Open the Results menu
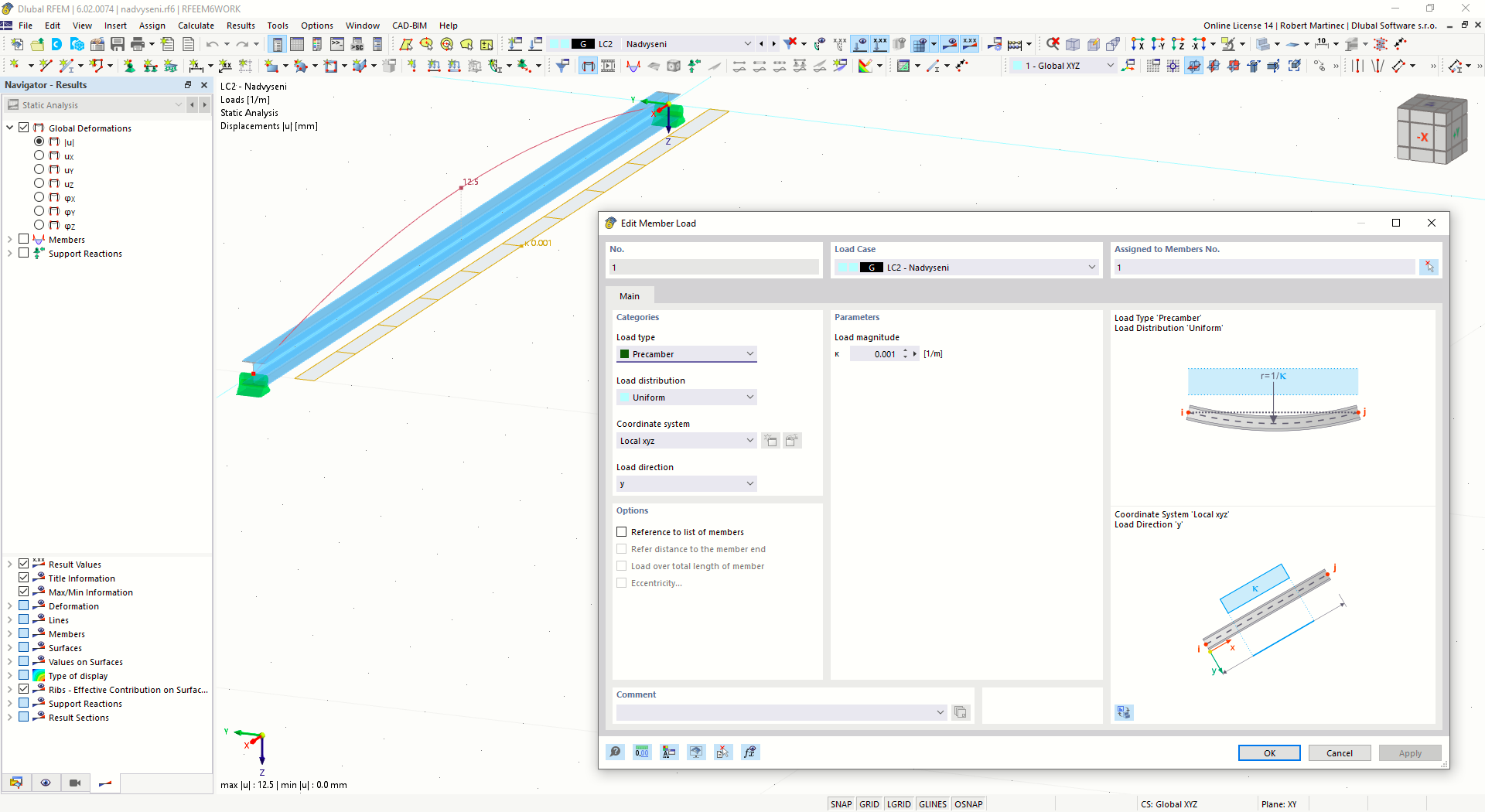This screenshot has width=1485, height=812. click(x=241, y=26)
